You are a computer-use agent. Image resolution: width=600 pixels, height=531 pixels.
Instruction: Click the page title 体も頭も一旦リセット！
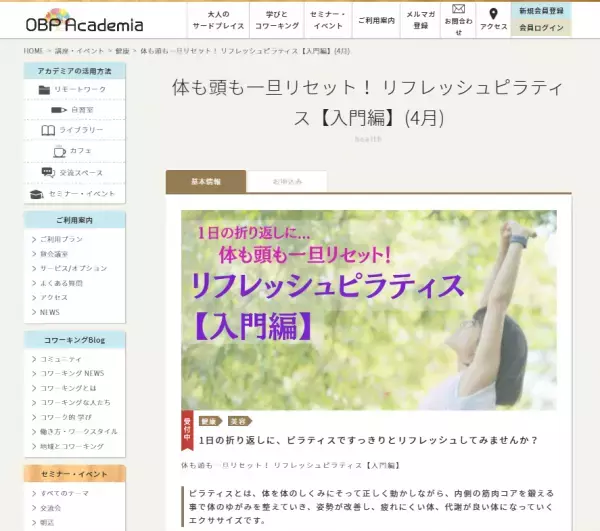click(368, 103)
